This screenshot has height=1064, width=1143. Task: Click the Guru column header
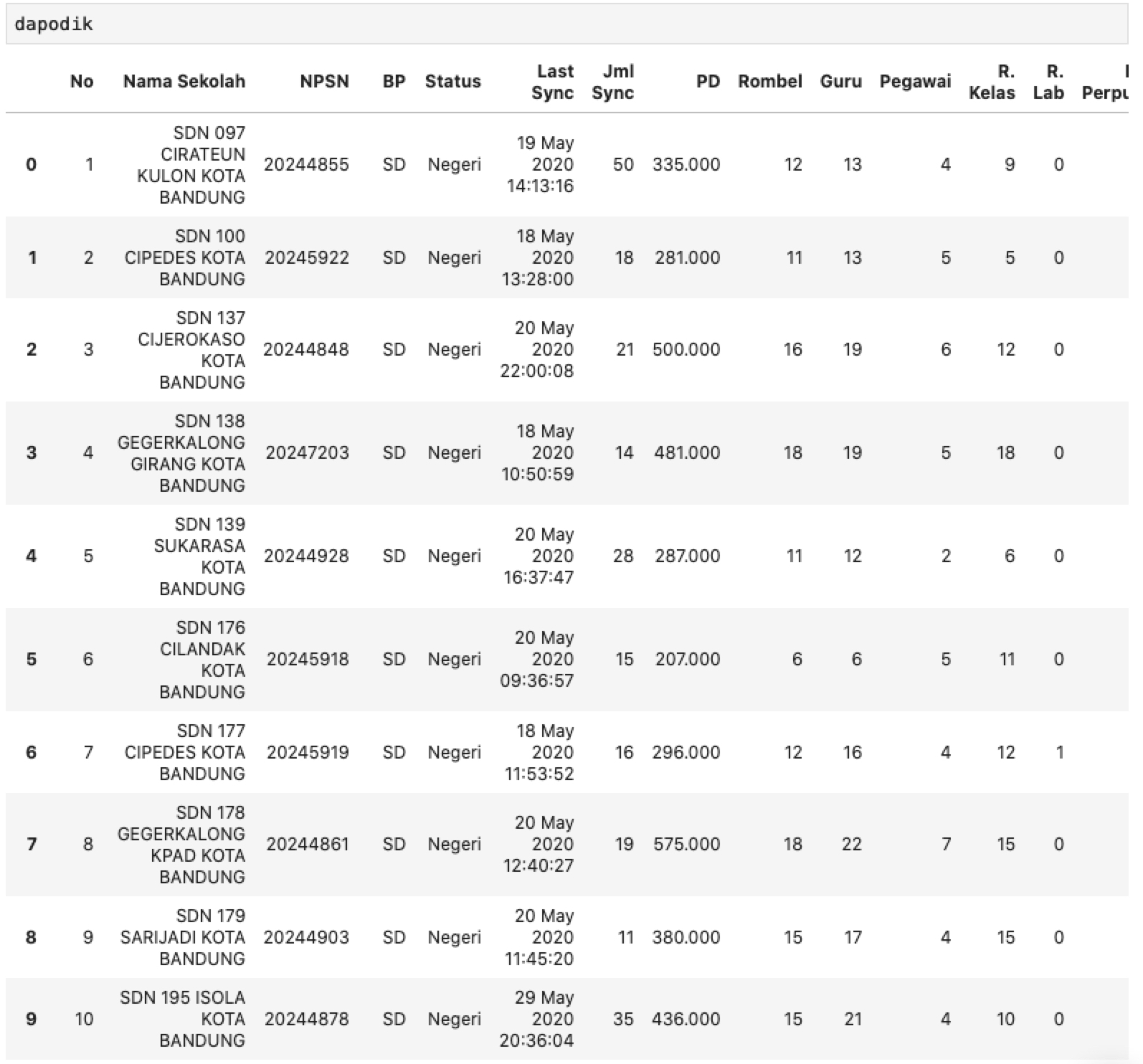[840, 82]
